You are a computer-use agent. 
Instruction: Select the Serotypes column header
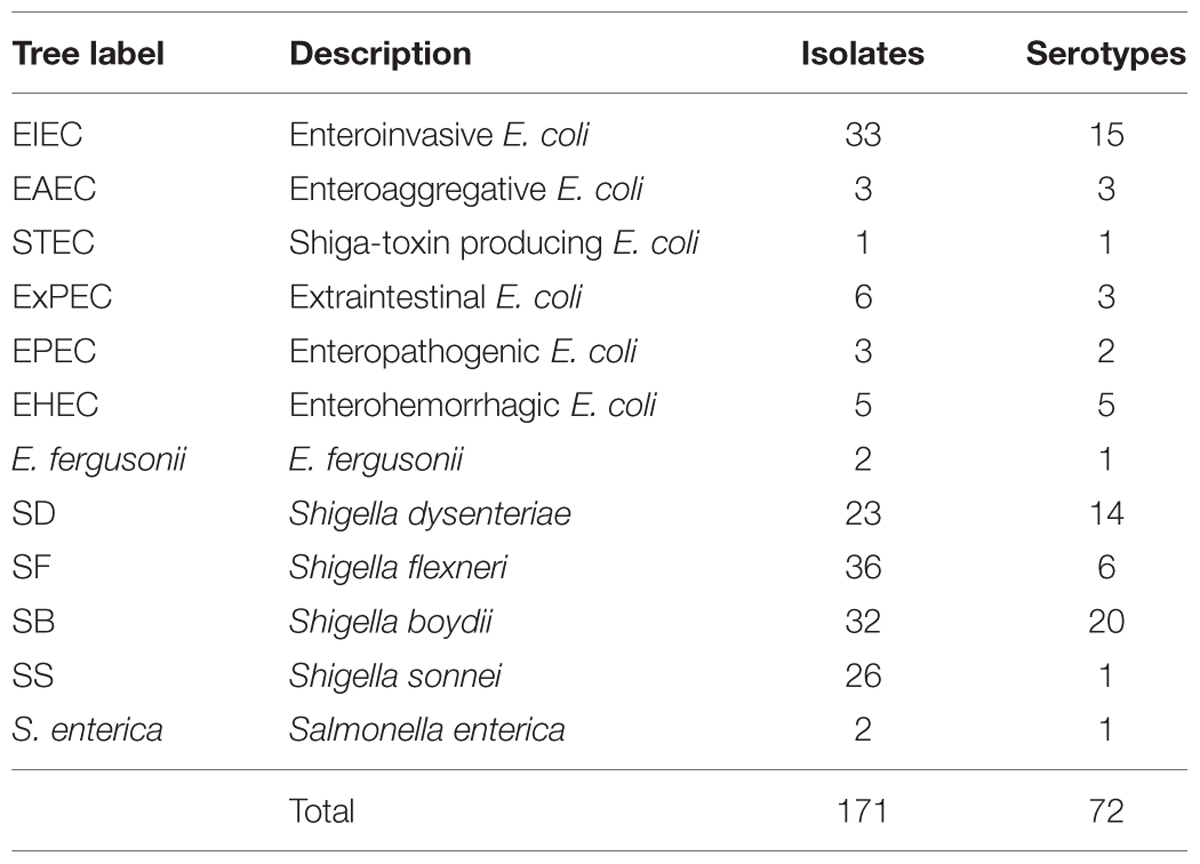[x=1105, y=55]
